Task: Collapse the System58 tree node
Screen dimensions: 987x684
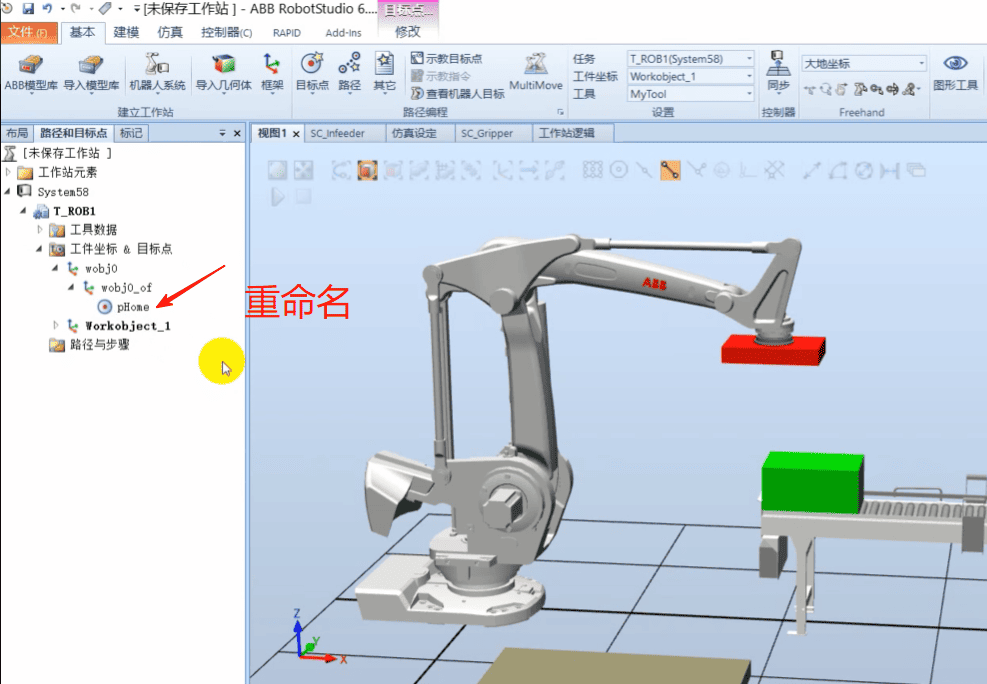Action: 8,191
